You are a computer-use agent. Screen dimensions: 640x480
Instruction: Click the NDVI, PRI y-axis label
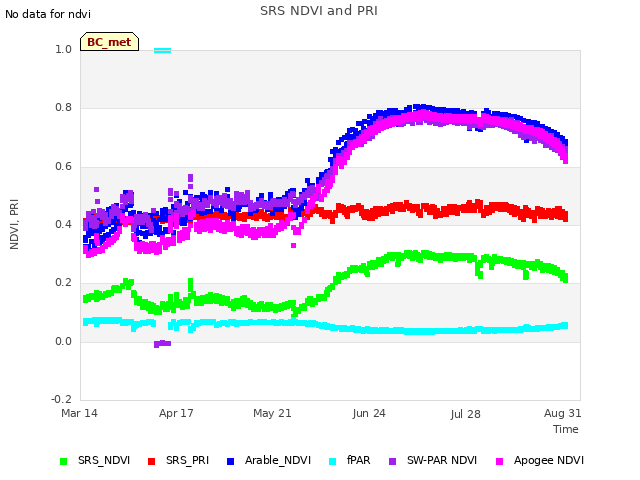coord(14,224)
